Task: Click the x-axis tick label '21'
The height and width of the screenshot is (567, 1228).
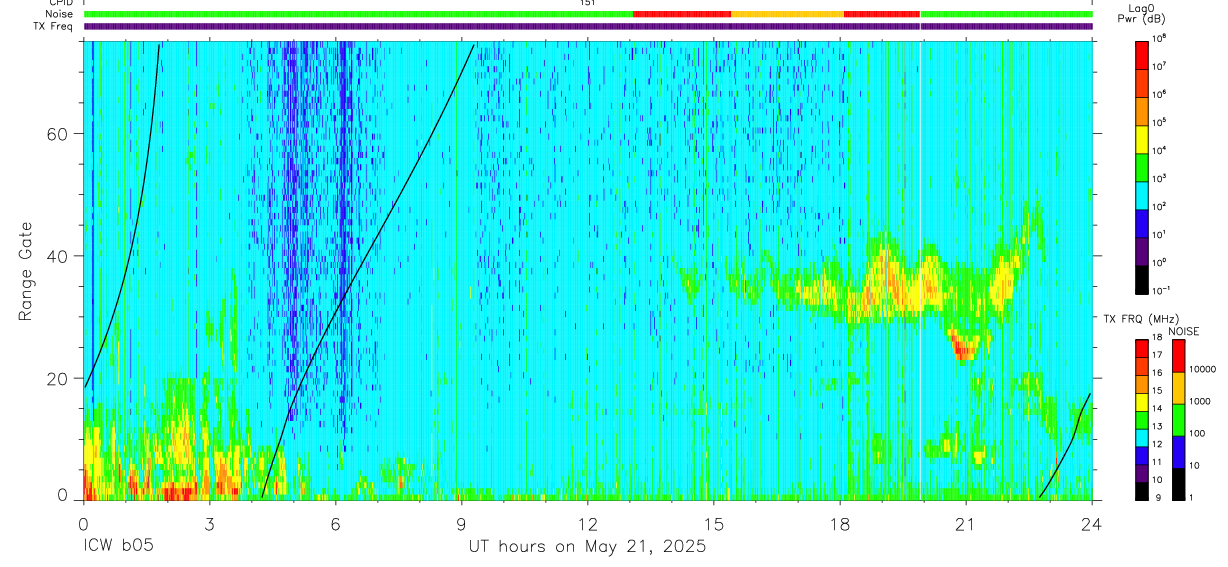Action: (966, 523)
